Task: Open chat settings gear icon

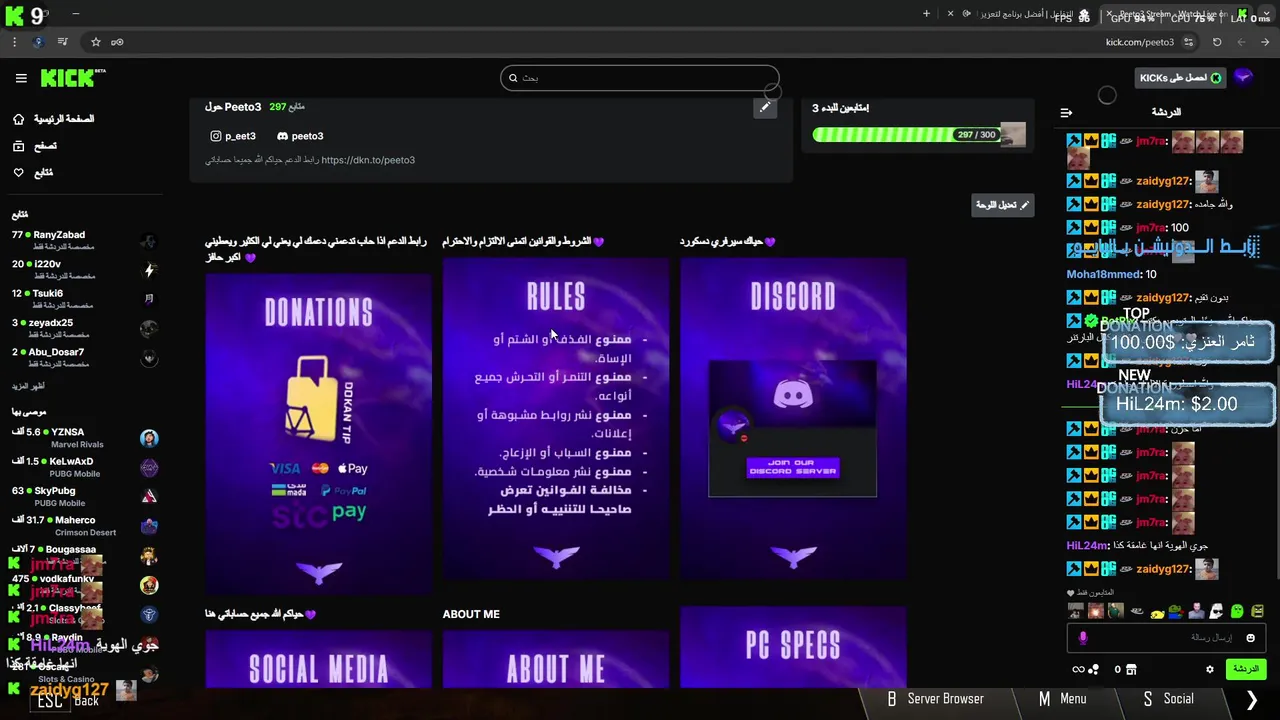Action: pyautogui.click(x=1209, y=669)
